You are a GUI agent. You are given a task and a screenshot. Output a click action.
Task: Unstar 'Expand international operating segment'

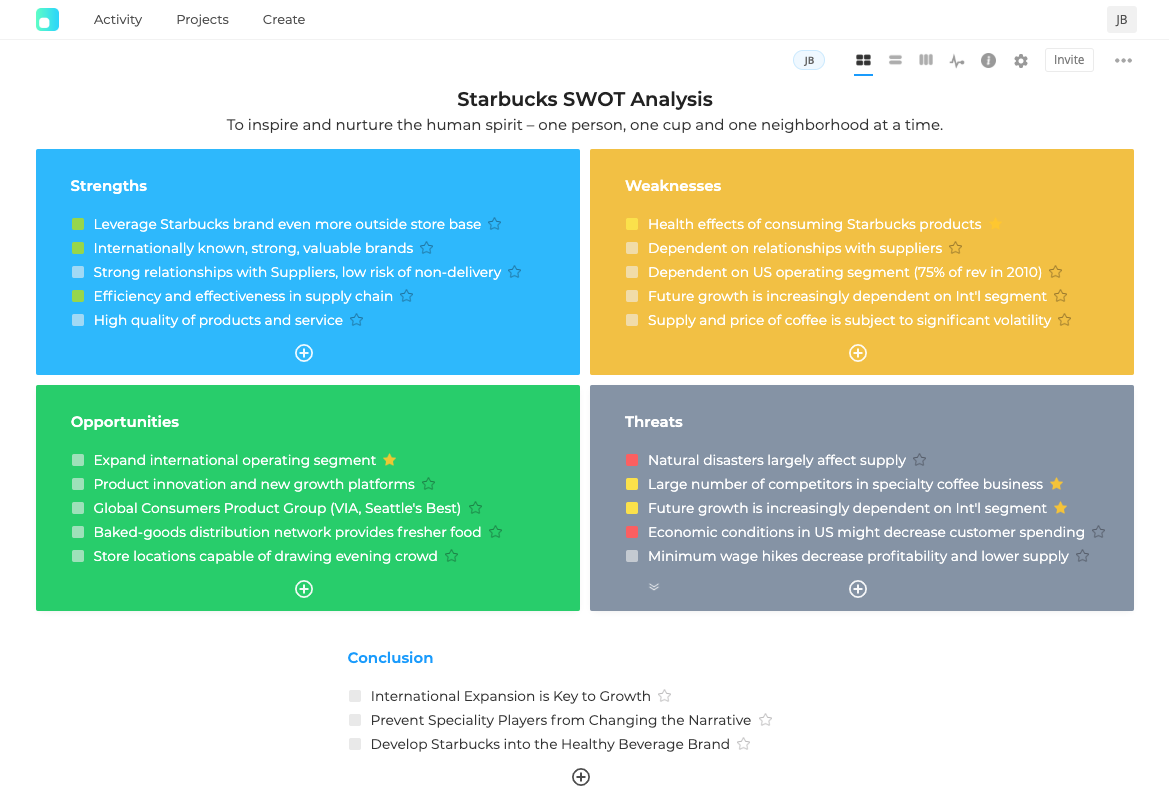point(389,459)
